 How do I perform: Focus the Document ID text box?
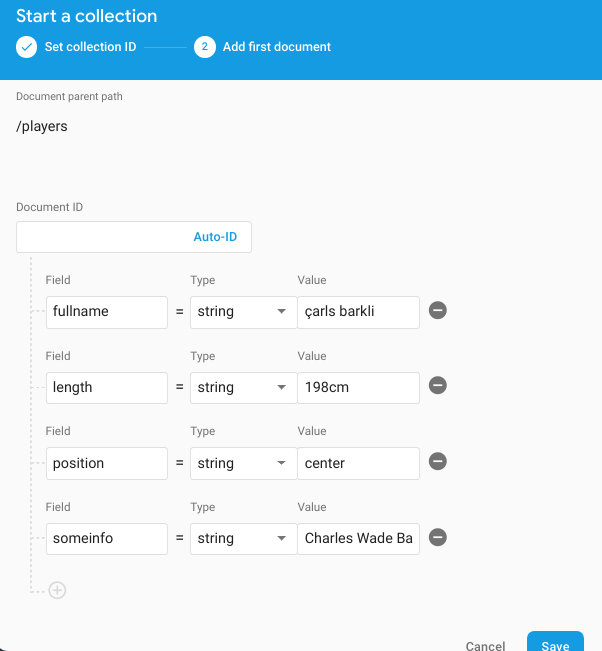click(x=100, y=237)
